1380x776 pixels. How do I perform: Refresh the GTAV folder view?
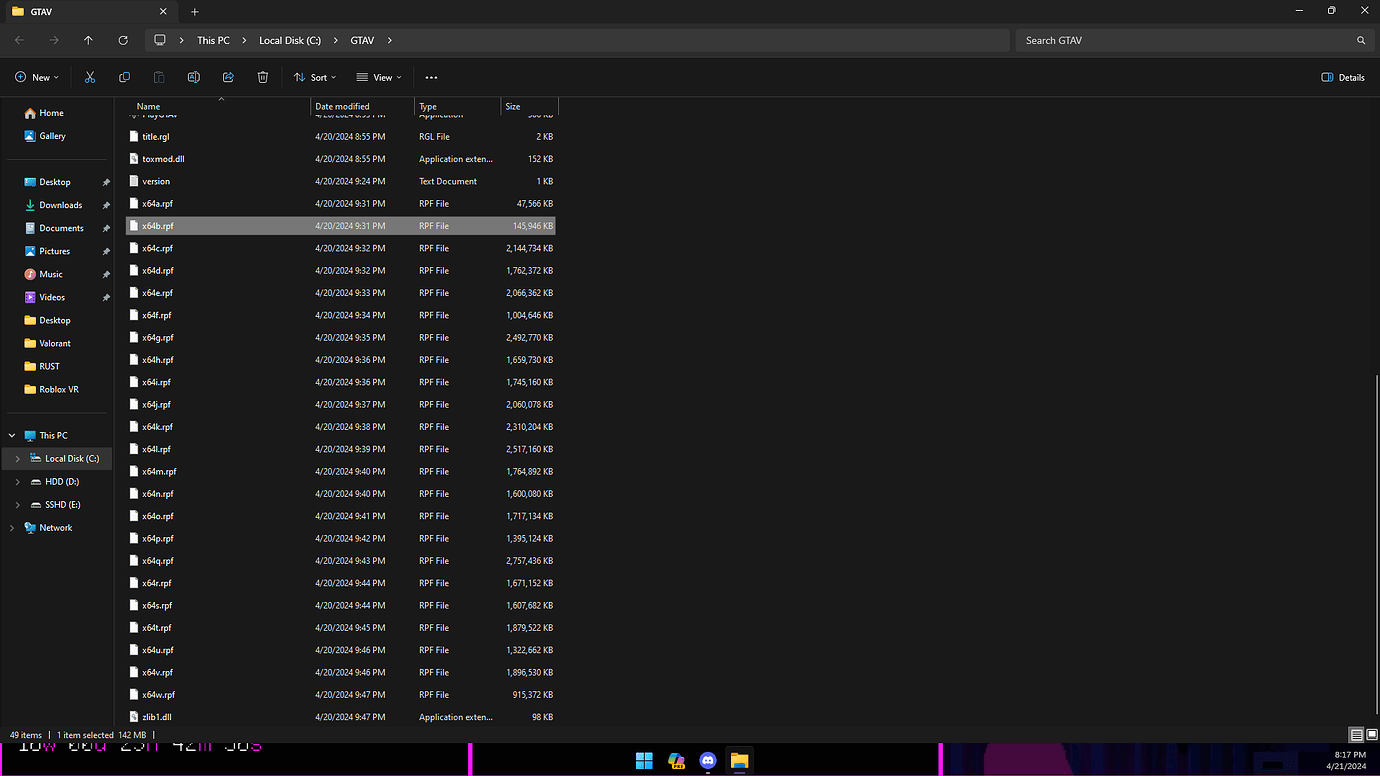point(123,40)
